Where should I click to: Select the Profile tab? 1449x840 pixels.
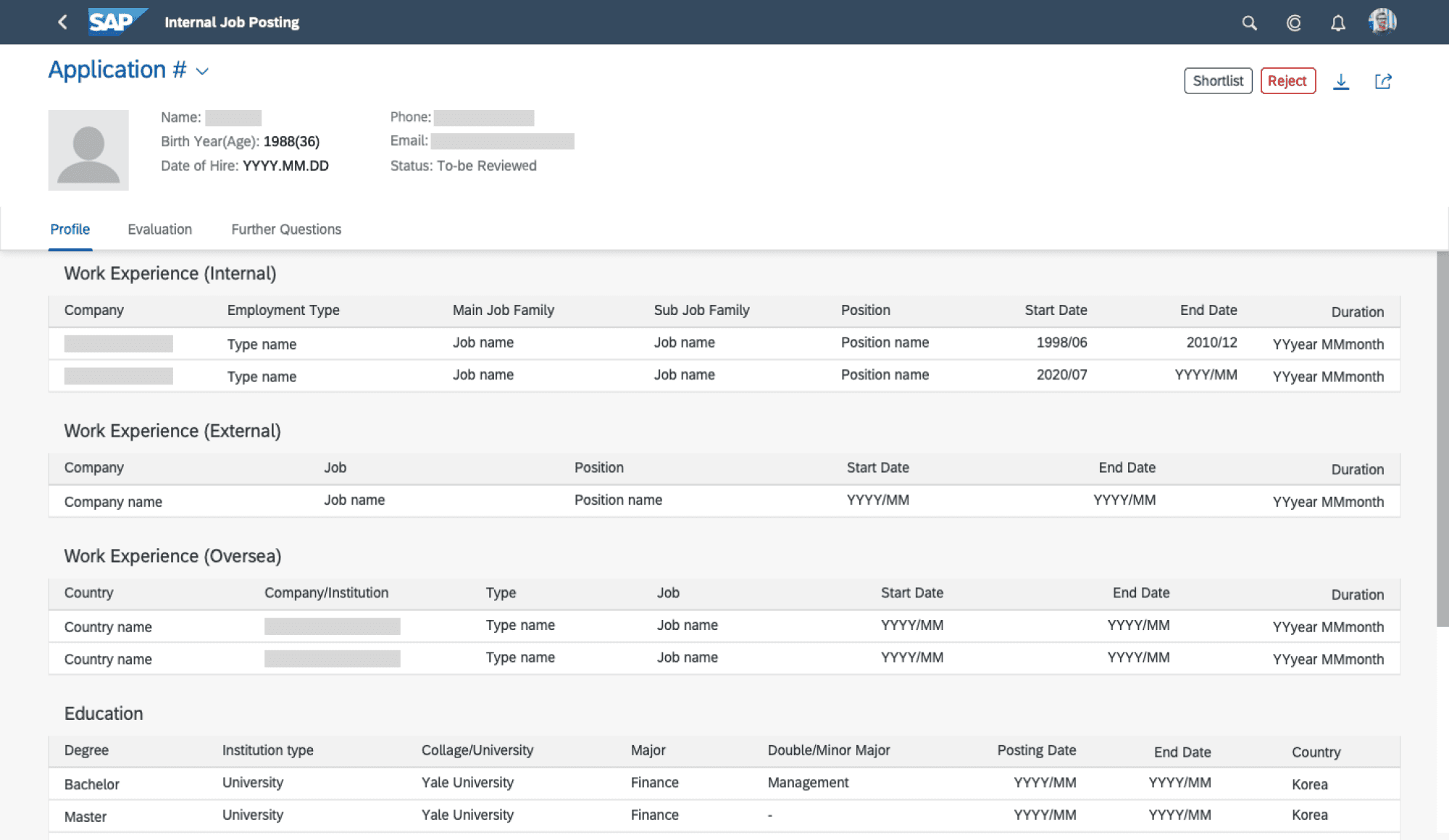(x=70, y=230)
